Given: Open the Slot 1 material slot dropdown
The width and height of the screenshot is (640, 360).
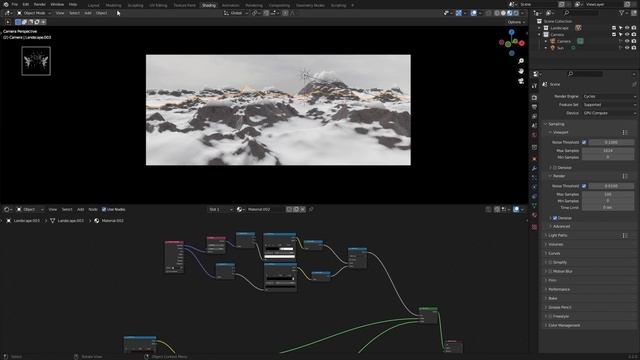Looking at the screenshot, I should click(220, 209).
